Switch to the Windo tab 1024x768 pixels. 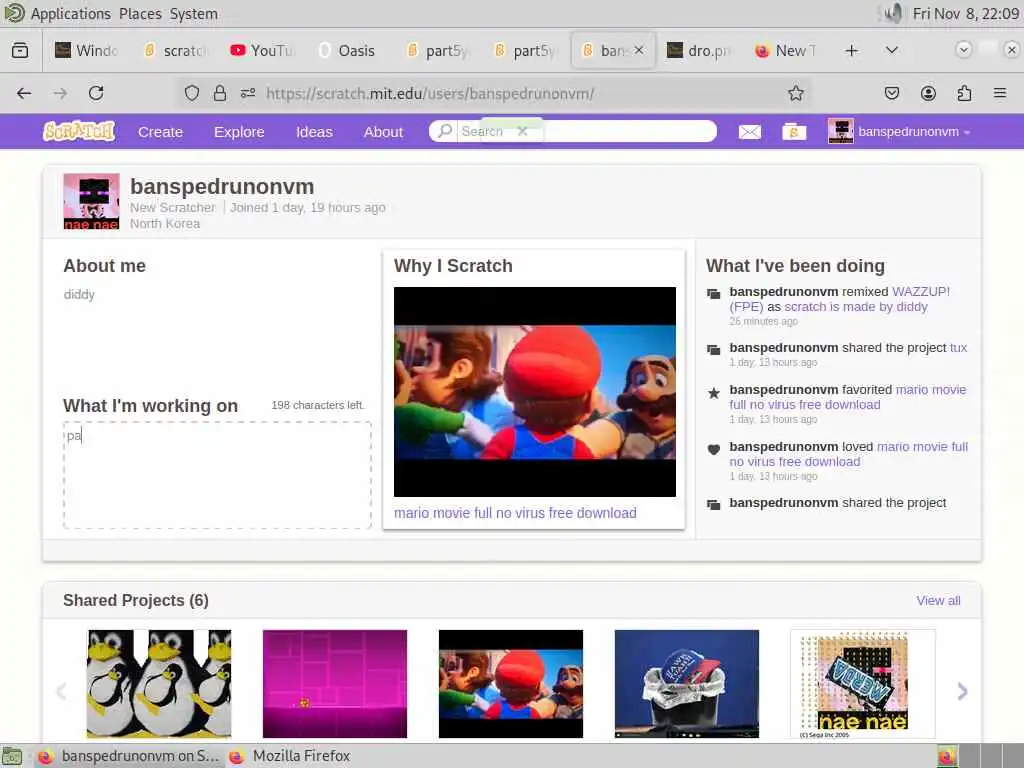88,50
